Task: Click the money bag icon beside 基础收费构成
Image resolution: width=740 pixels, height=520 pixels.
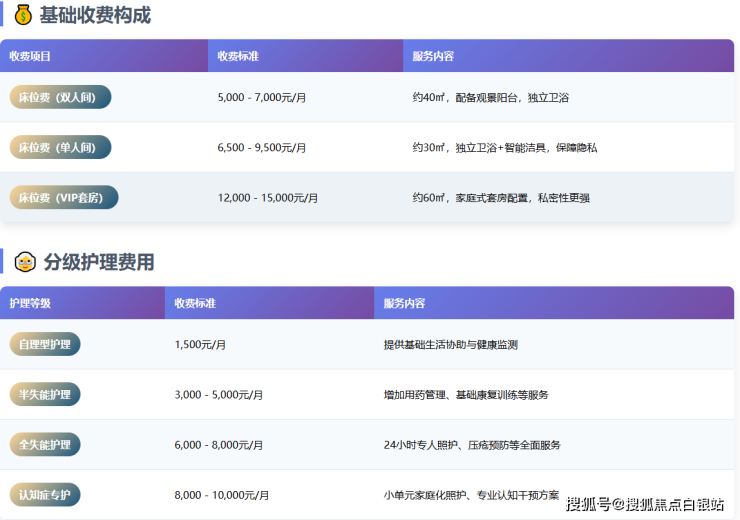Action: click(23, 15)
